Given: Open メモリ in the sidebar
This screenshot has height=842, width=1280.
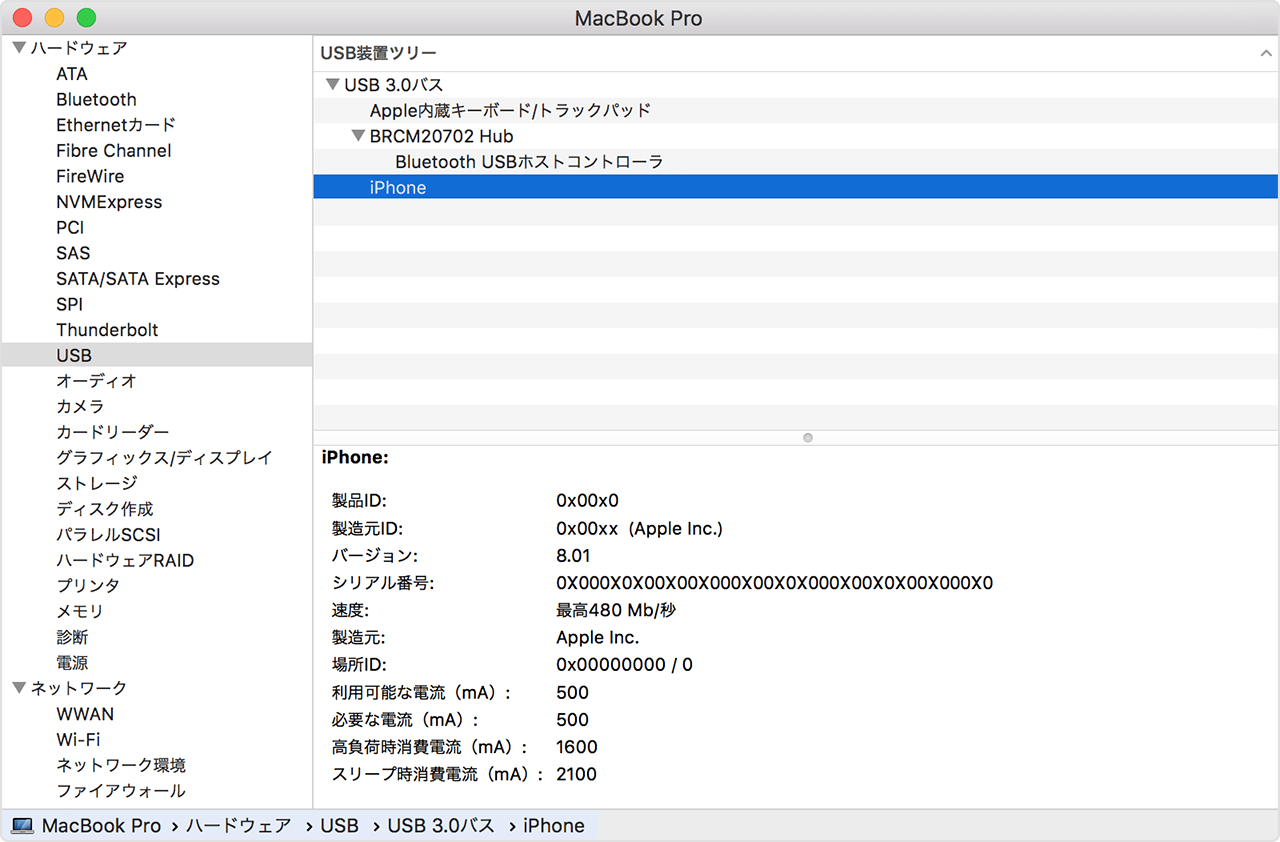Looking at the screenshot, I should point(80,611).
